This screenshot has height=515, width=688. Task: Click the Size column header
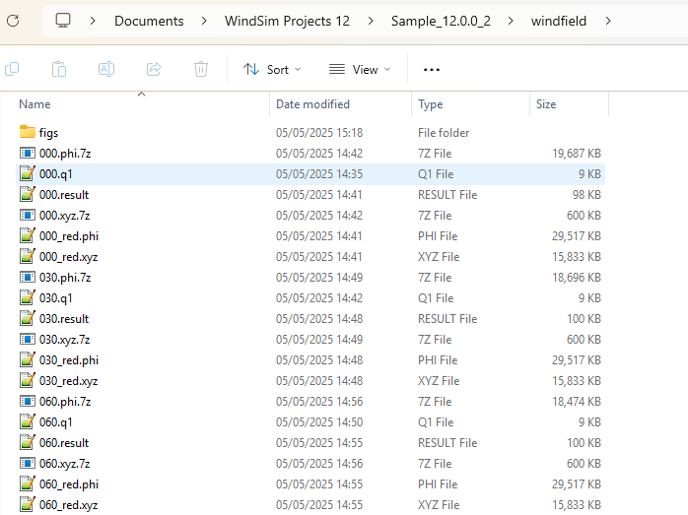tap(546, 104)
